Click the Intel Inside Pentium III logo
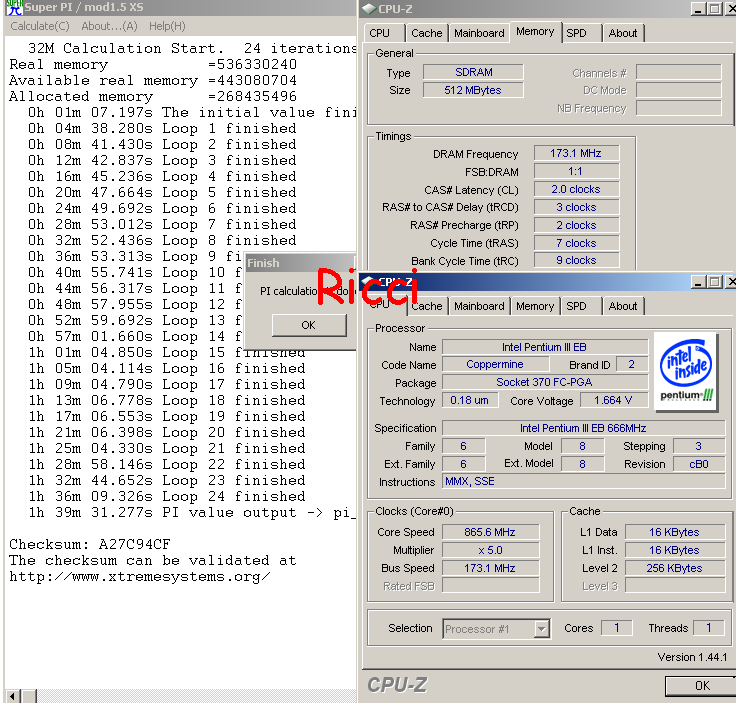Image resolution: width=736 pixels, height=703 pixels. click(686, 371)
